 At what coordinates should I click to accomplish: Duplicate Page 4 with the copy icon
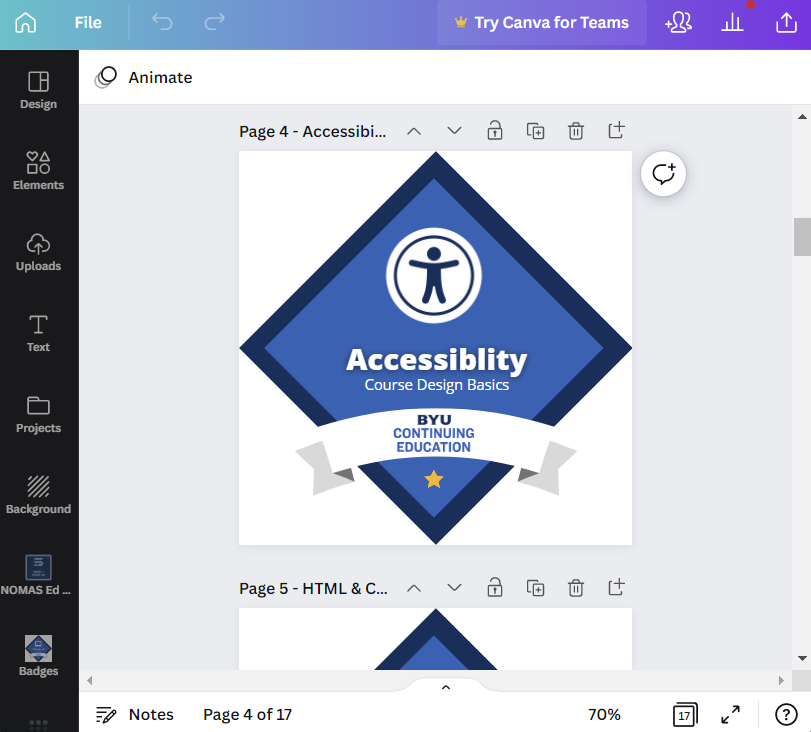point(536,130)
